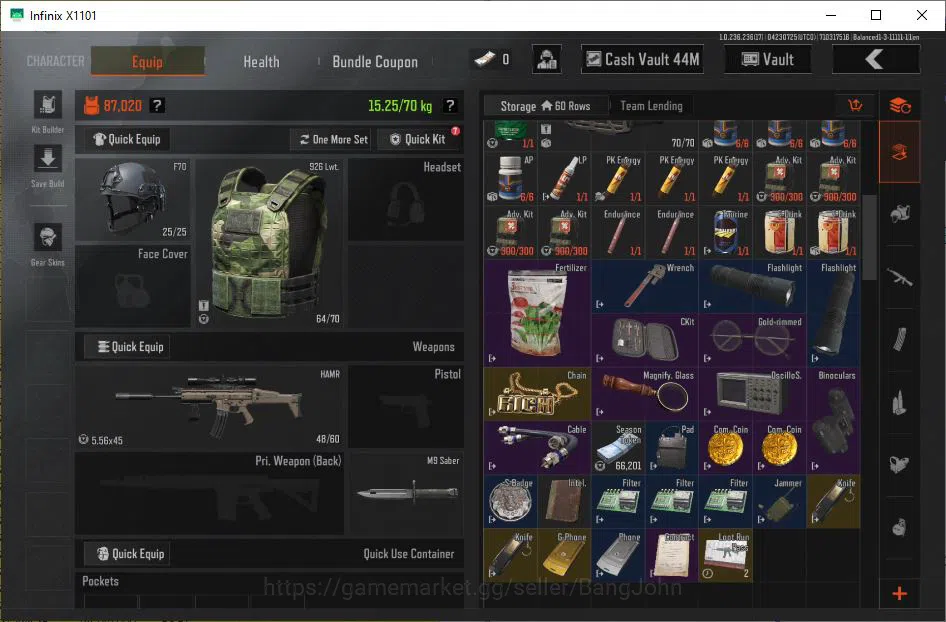
Task: Click the orange plus add button
Action: coord(900,594)
